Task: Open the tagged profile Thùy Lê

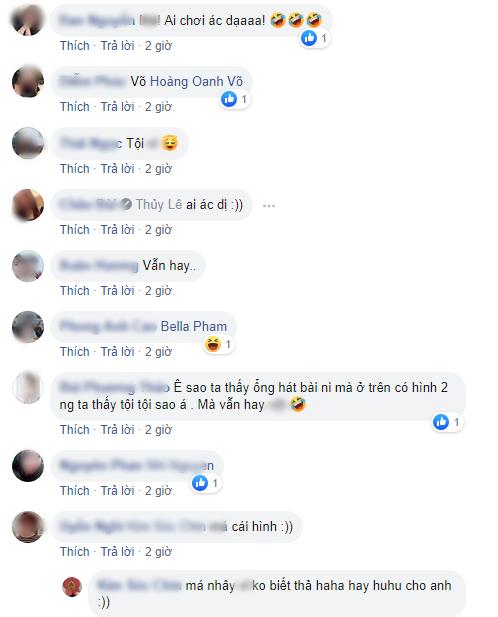Action: pyautogui.click(x=159, y=205)
